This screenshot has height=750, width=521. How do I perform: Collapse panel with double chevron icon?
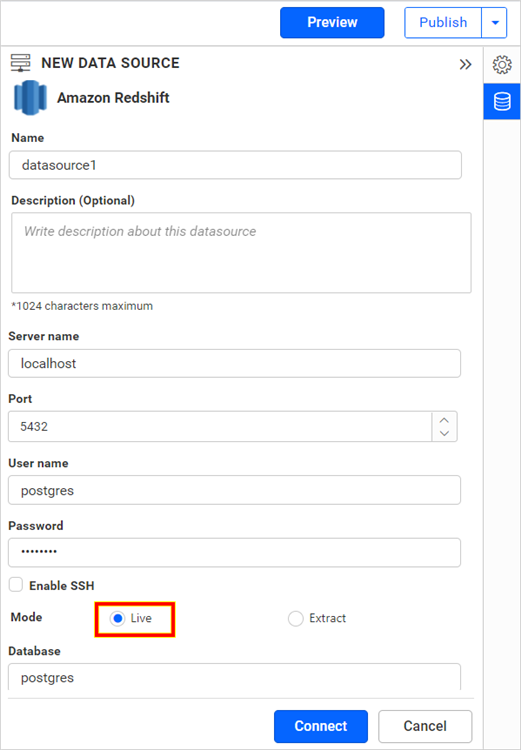point(465,65)
